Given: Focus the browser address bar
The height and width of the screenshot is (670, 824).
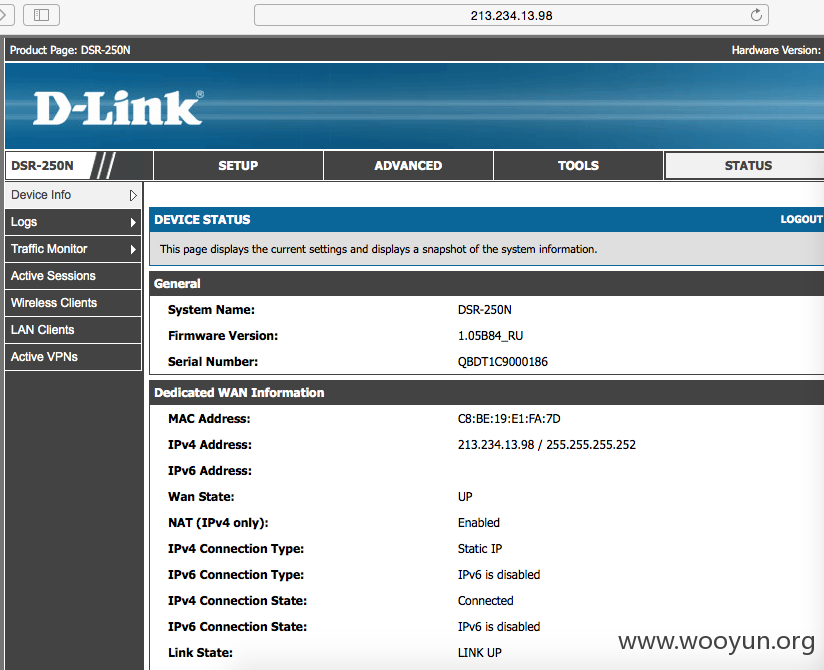Looking at the screenshot, I should [511, 15].
